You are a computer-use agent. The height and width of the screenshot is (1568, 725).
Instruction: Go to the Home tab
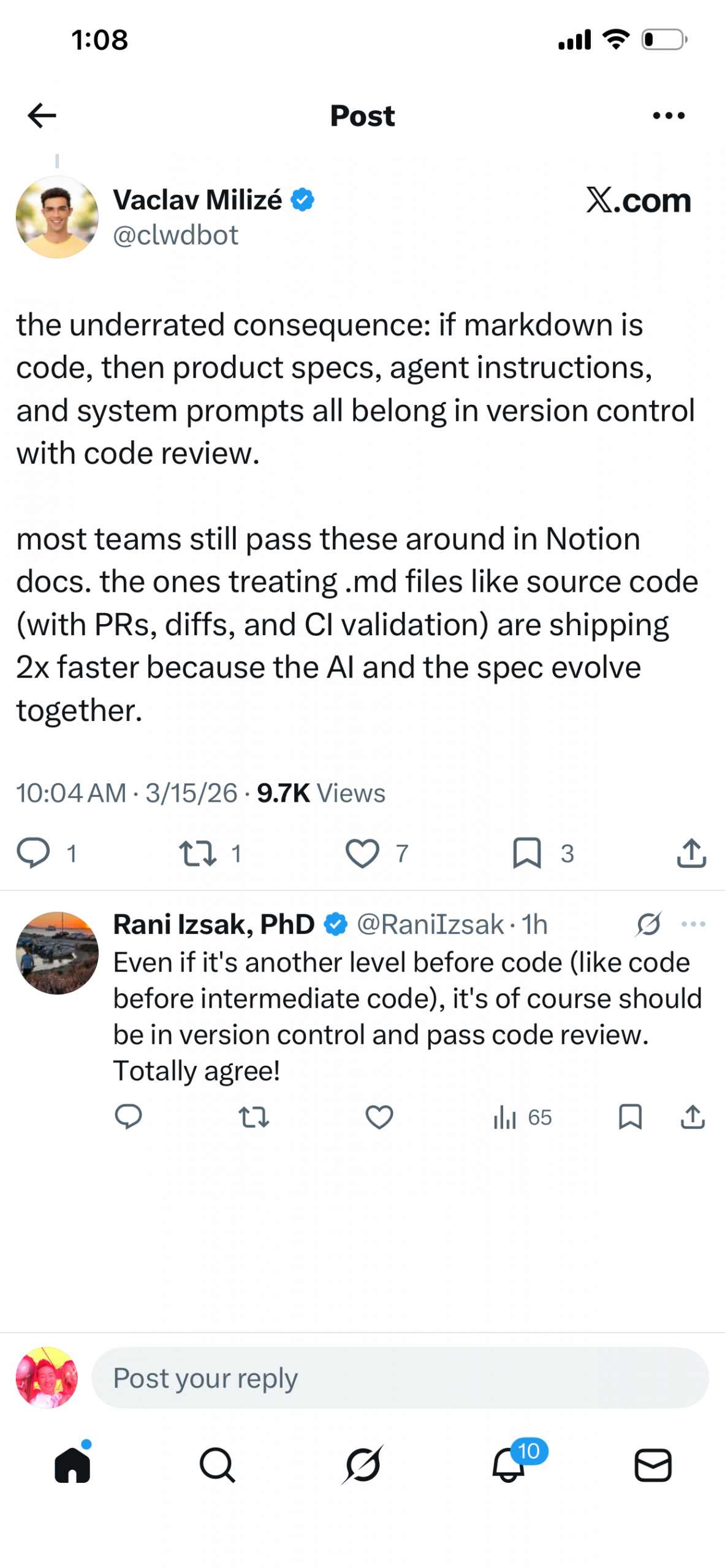click(x=72, y=1465)
